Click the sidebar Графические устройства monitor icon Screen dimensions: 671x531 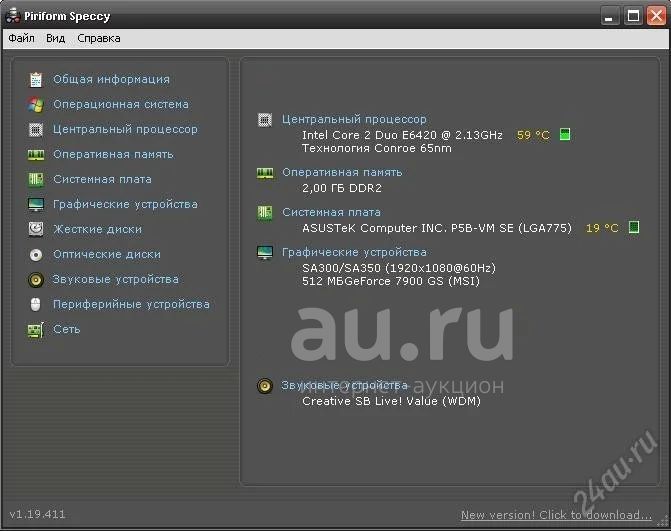point(36,205)
